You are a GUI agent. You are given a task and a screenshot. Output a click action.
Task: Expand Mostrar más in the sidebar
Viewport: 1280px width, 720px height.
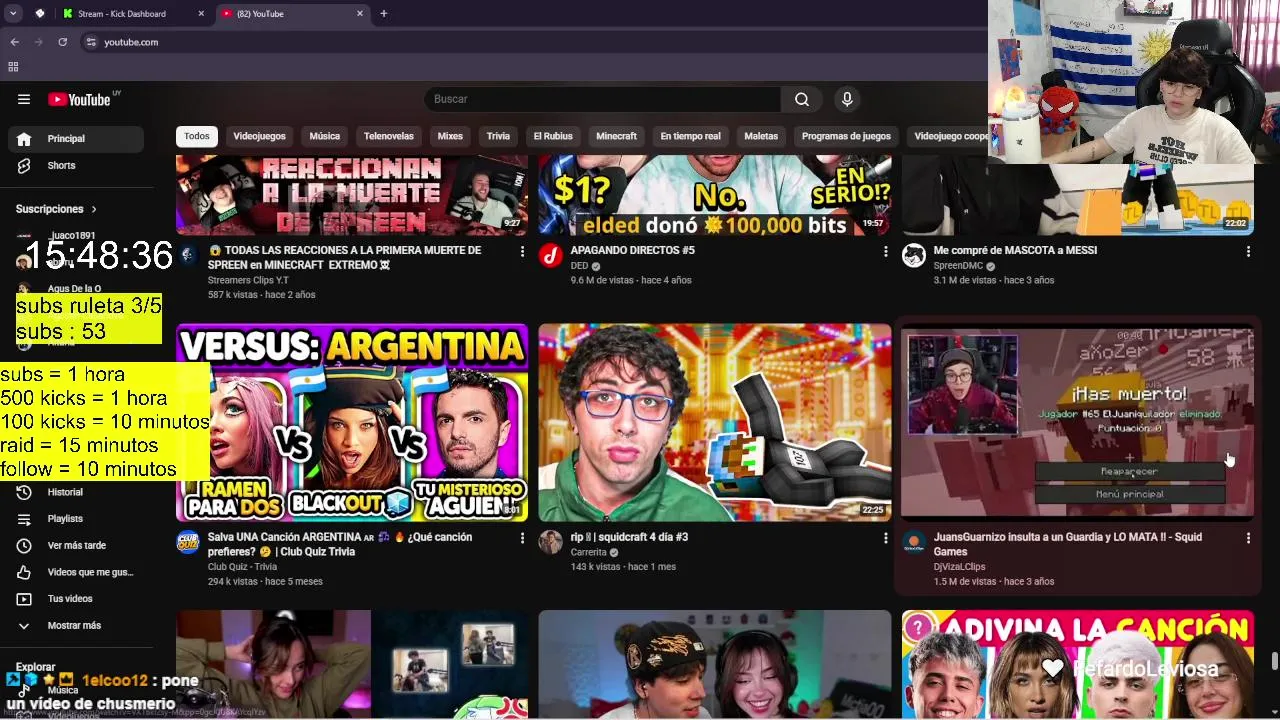coord(76,625)
